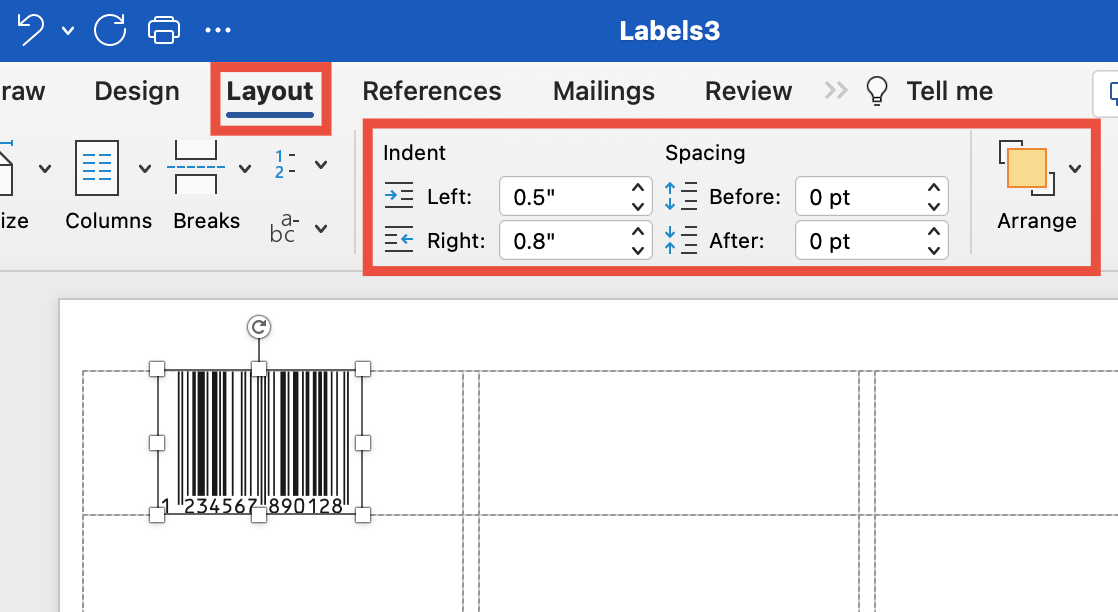
Task: Open the Undo history dropdown arrow
Action: click(x=68, y=31)
